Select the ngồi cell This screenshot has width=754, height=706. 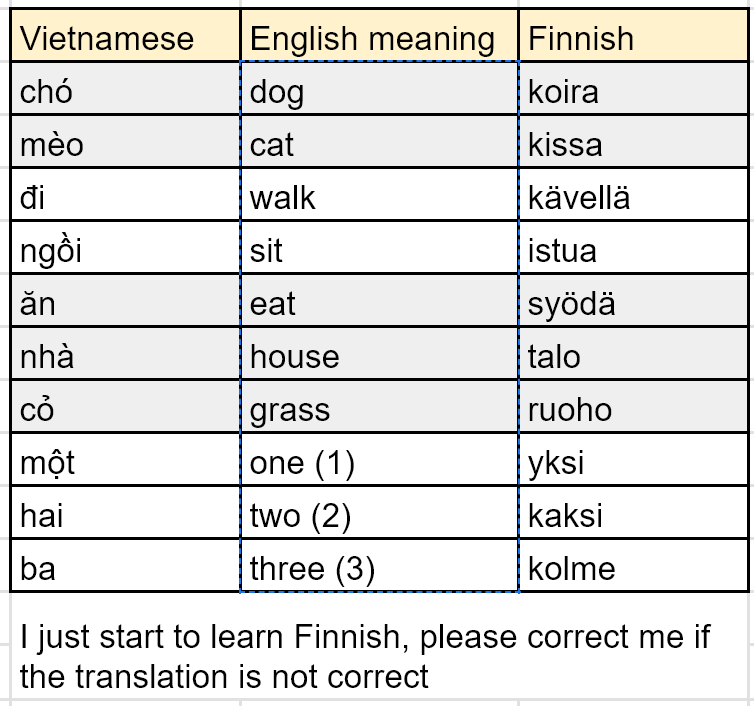125,248
